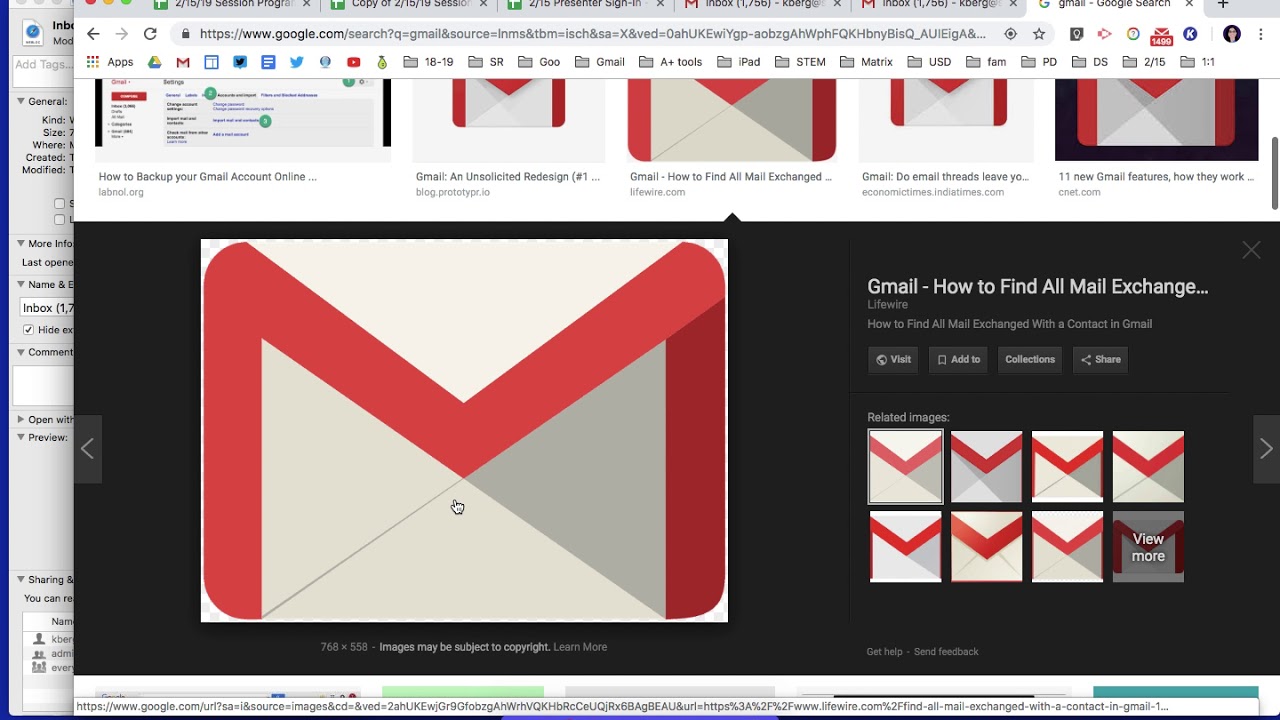
Task: Open the Google Drive bookmark icon
Action: pyautogui.click(x=155, y=62)
